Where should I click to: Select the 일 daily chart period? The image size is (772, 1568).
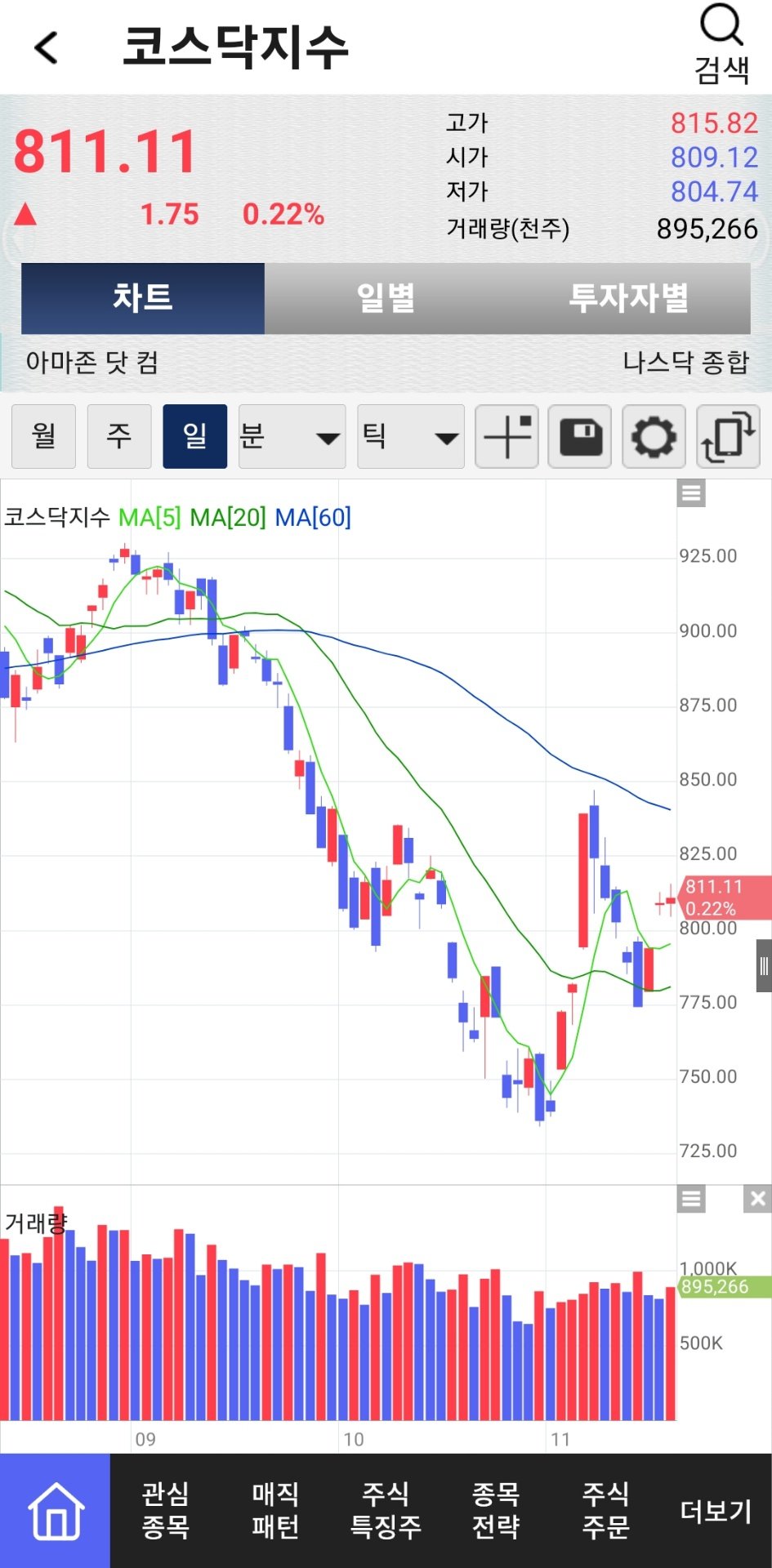tap(194, 436)
